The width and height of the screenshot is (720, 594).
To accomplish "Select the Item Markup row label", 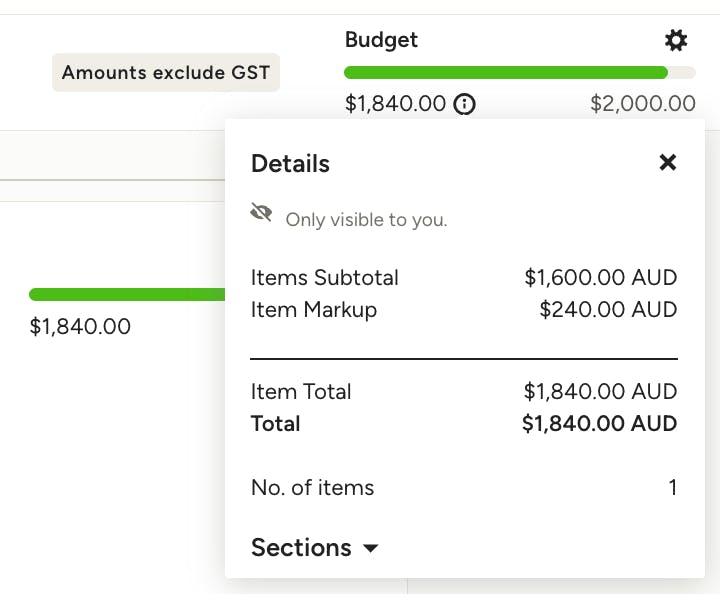I will 314,310.
